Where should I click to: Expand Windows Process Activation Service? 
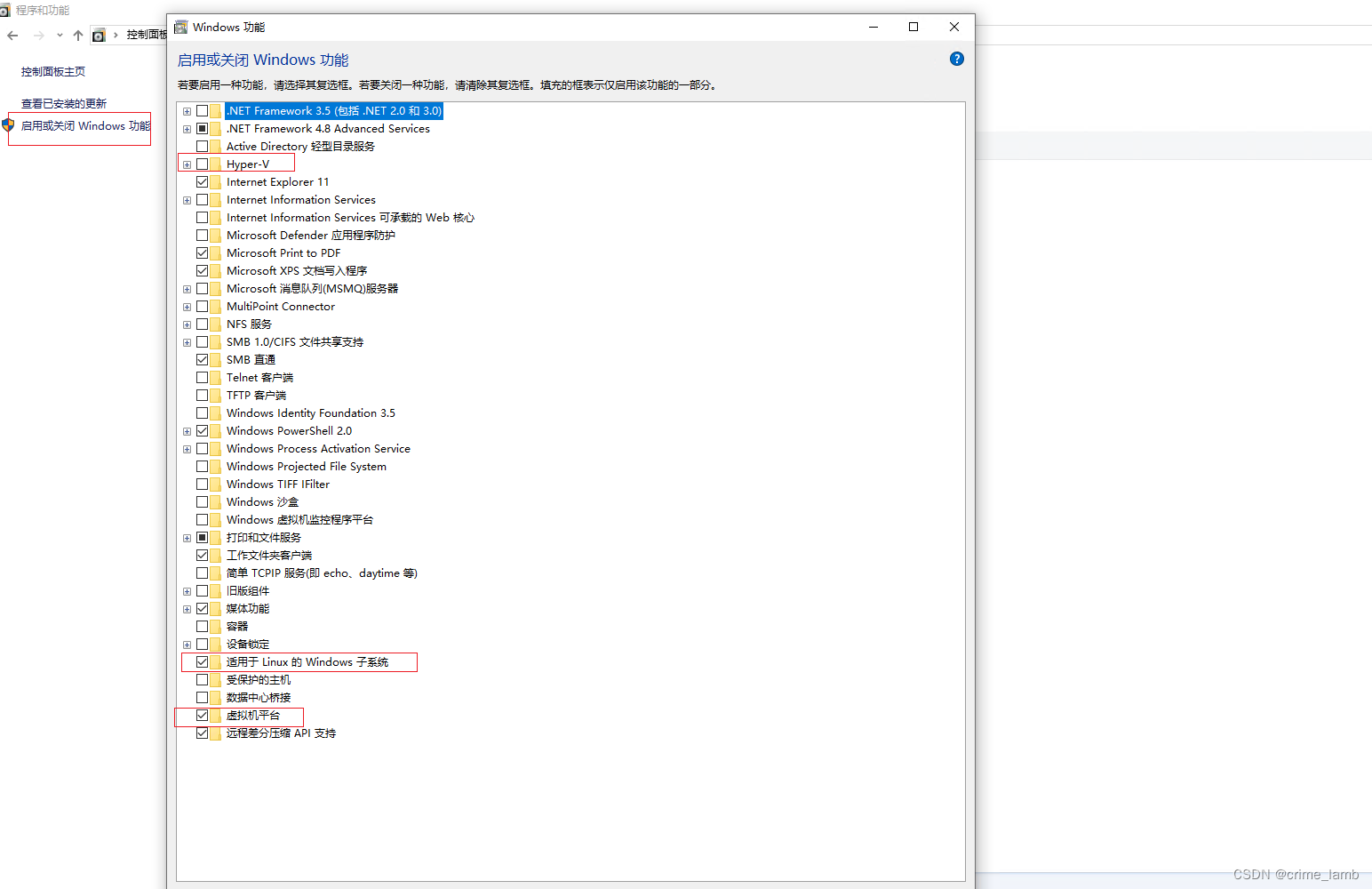pos(187,449)
